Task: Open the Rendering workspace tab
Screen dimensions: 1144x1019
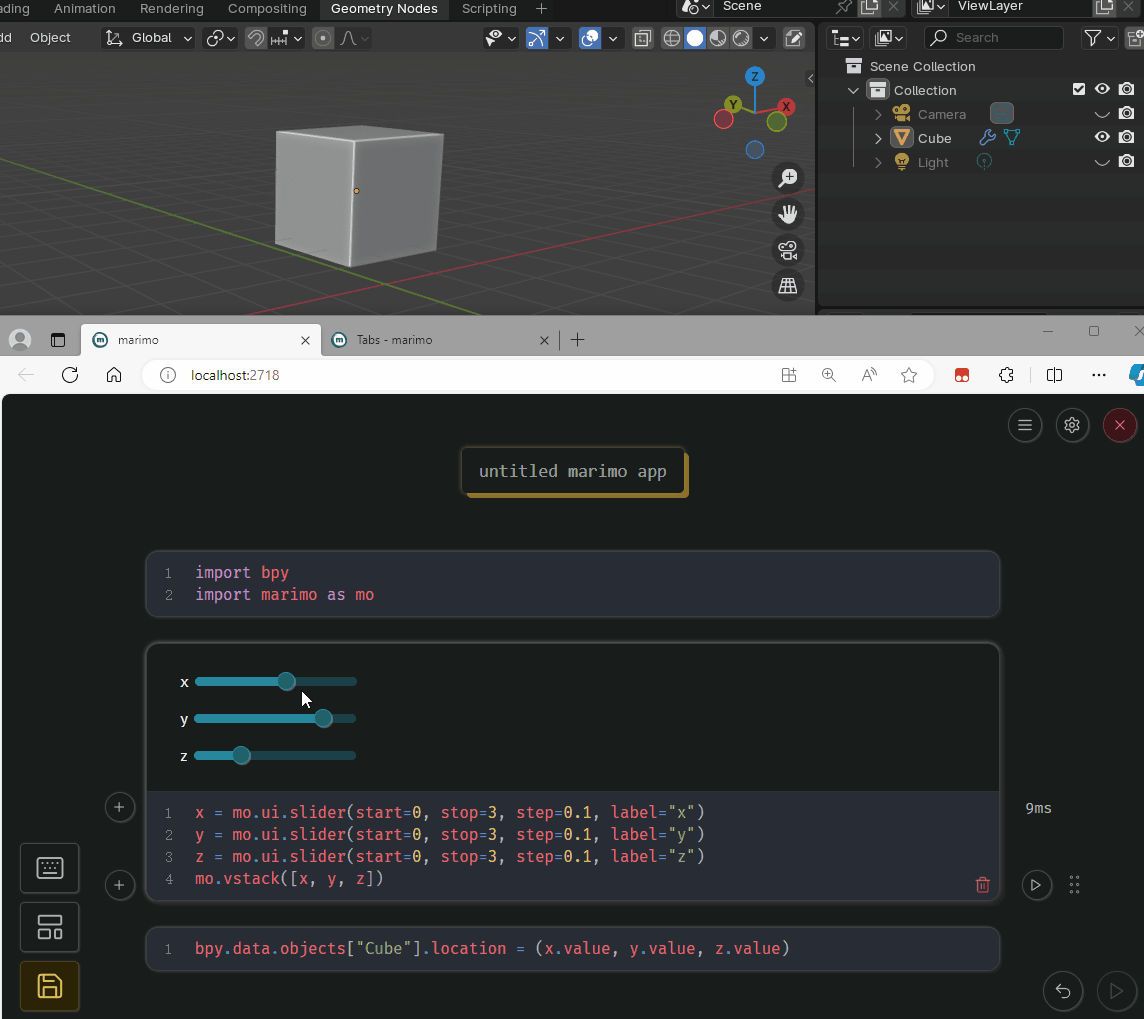Action: click(171, 9)
